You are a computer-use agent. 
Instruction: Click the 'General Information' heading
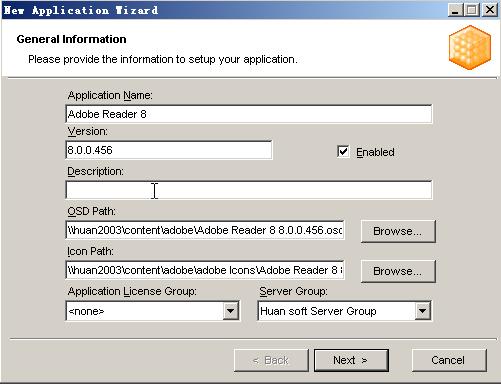click(71, 39)
